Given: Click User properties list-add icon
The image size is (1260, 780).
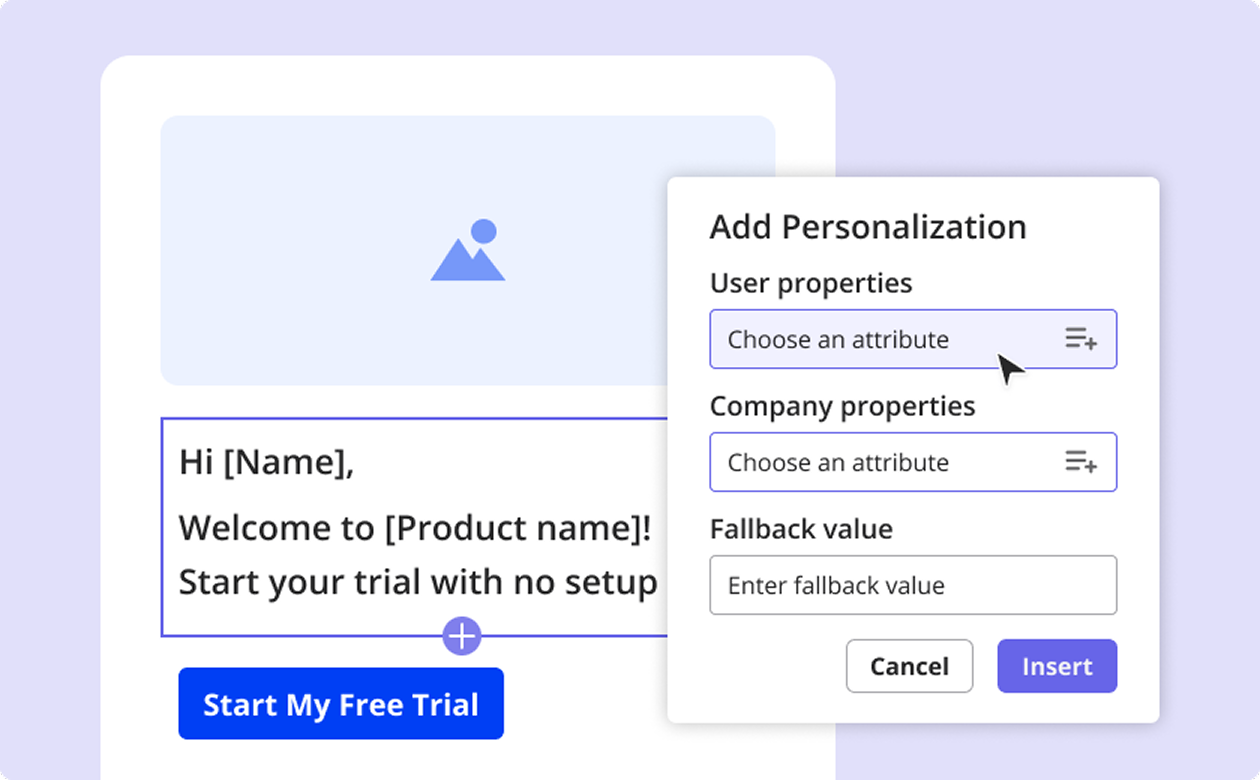Looking at the screenshot, I should (x=1080, y=339).
